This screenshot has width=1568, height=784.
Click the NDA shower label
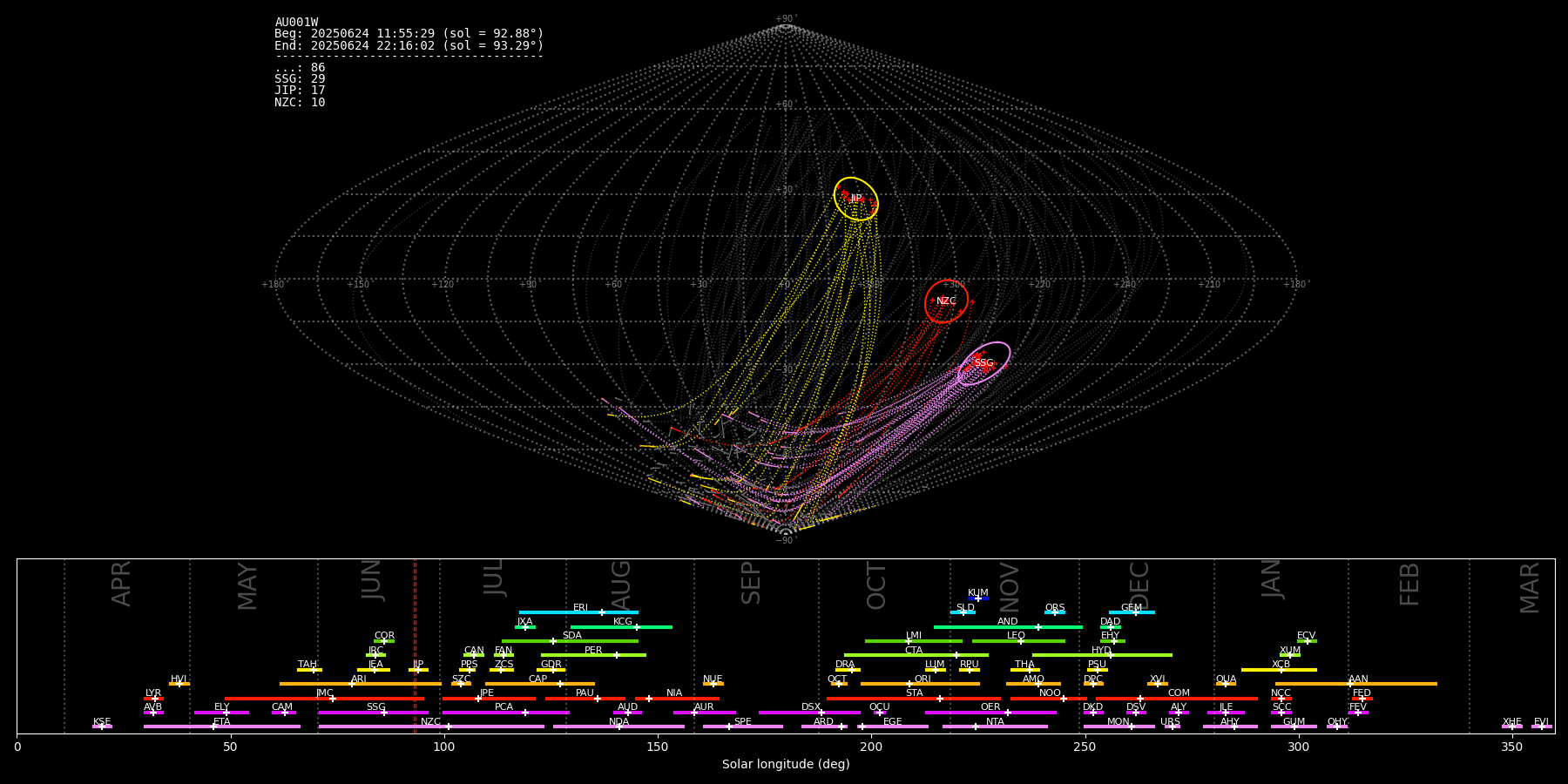[619, 722]
